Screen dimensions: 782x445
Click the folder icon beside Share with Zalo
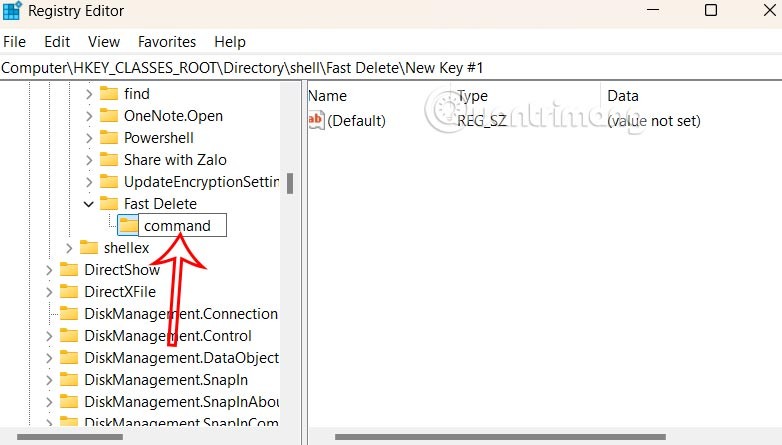click(x=109, y=159)
